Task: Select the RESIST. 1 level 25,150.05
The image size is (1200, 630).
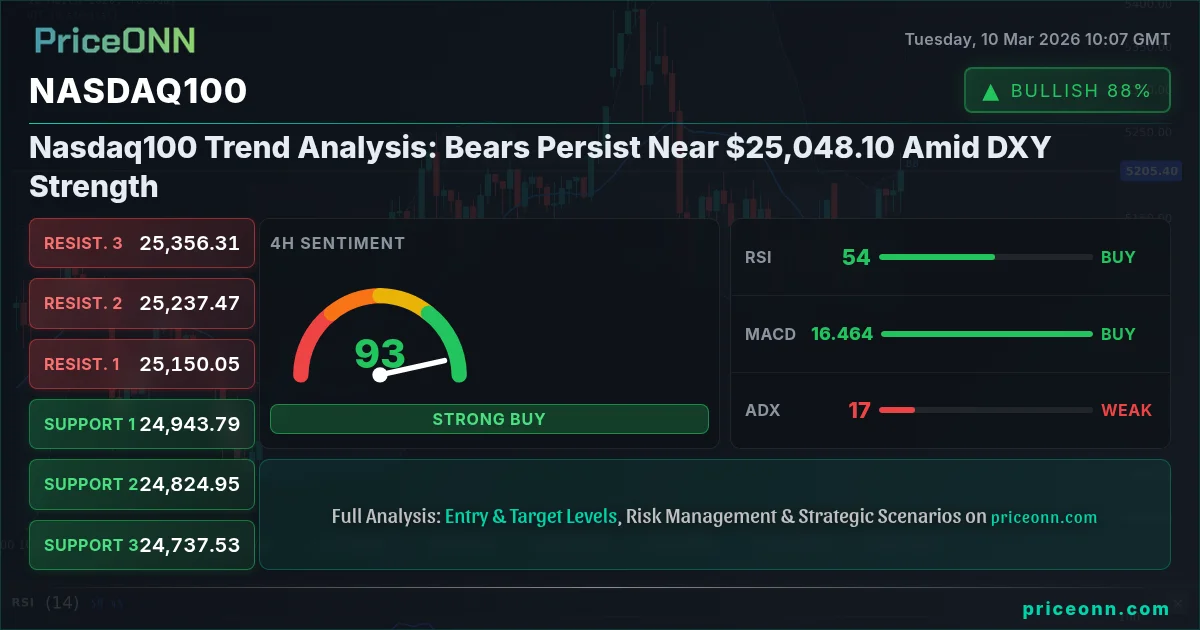Action: point(142,364)
